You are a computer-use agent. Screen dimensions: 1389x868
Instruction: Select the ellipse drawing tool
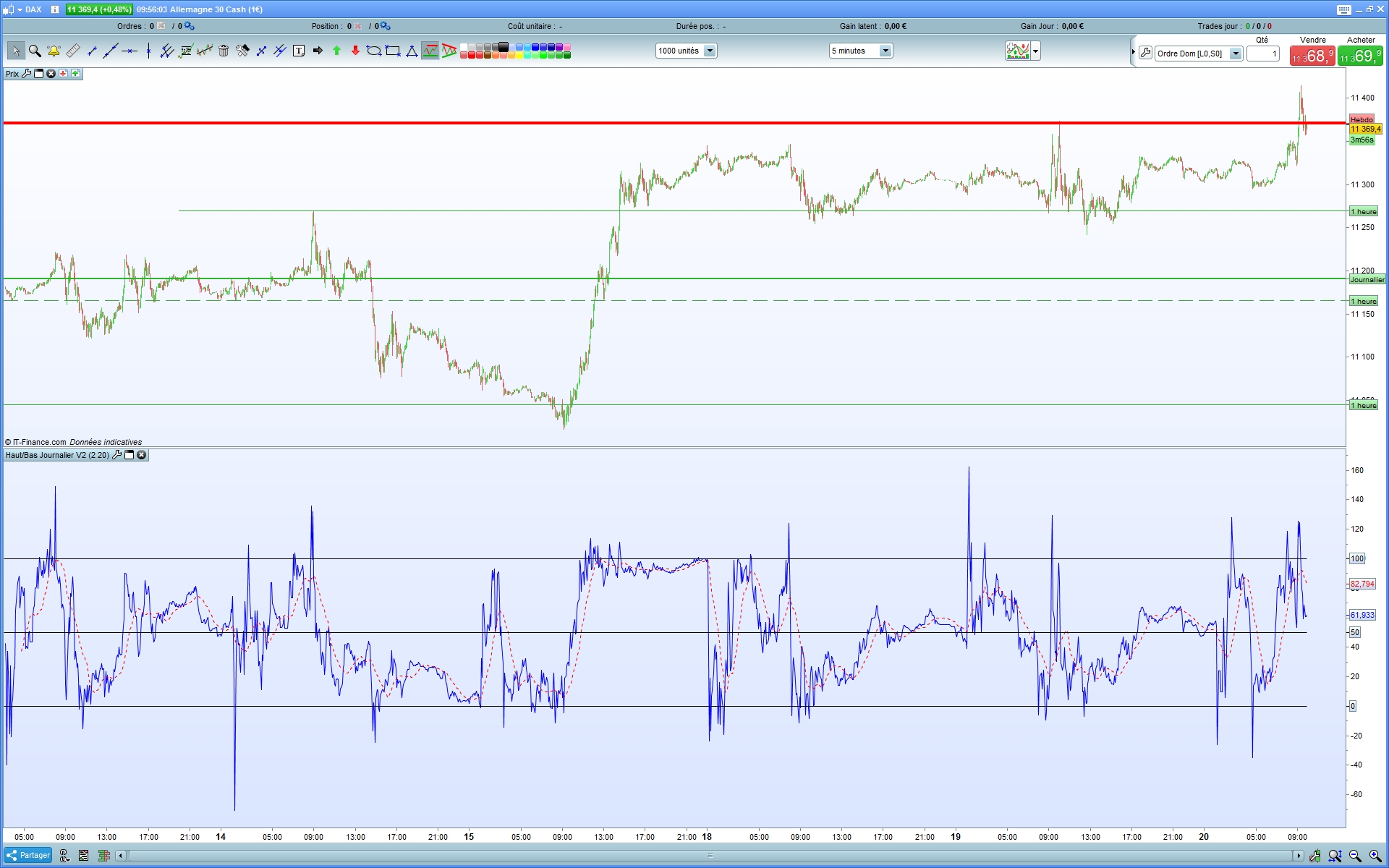click(x=374, y=51)
